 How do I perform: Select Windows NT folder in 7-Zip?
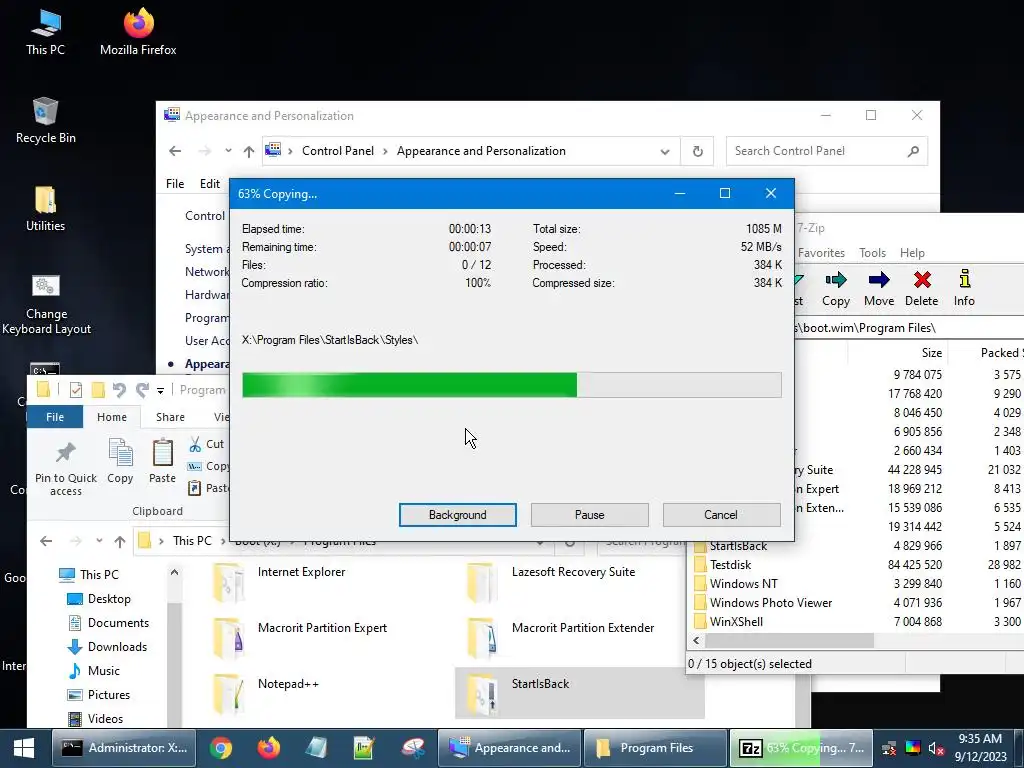(x=743, y=584)
